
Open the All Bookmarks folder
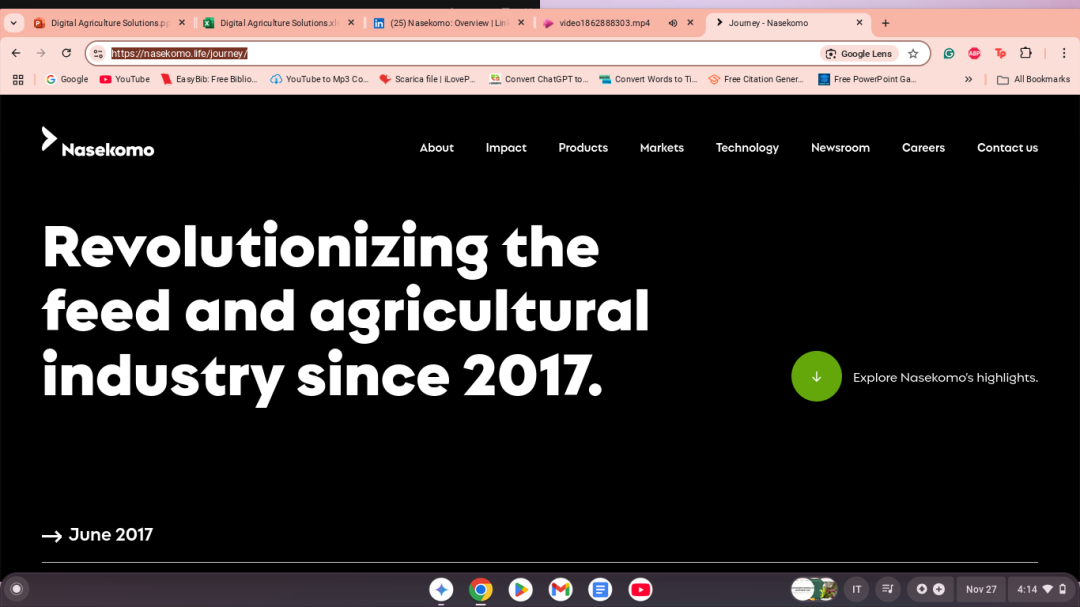click(x=1033, y=79)
